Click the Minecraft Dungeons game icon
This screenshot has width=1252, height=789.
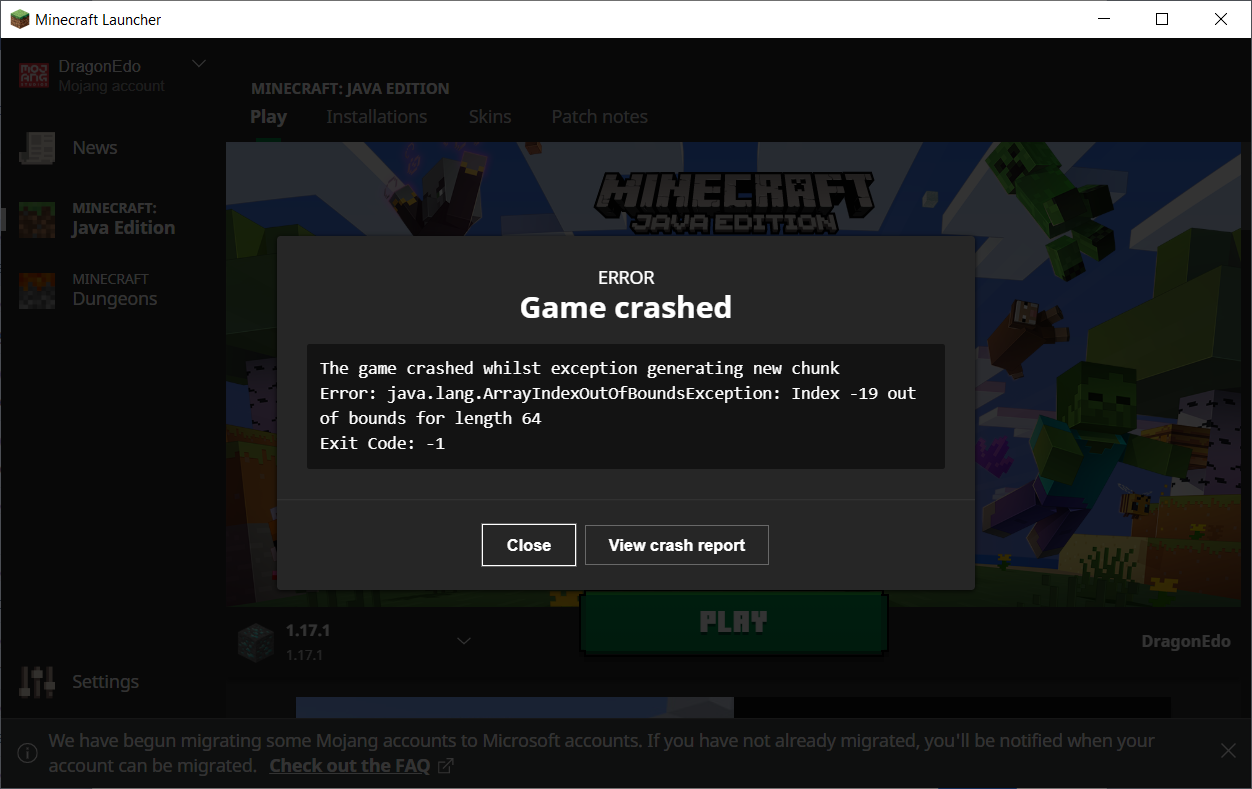(x=37, y=290)
